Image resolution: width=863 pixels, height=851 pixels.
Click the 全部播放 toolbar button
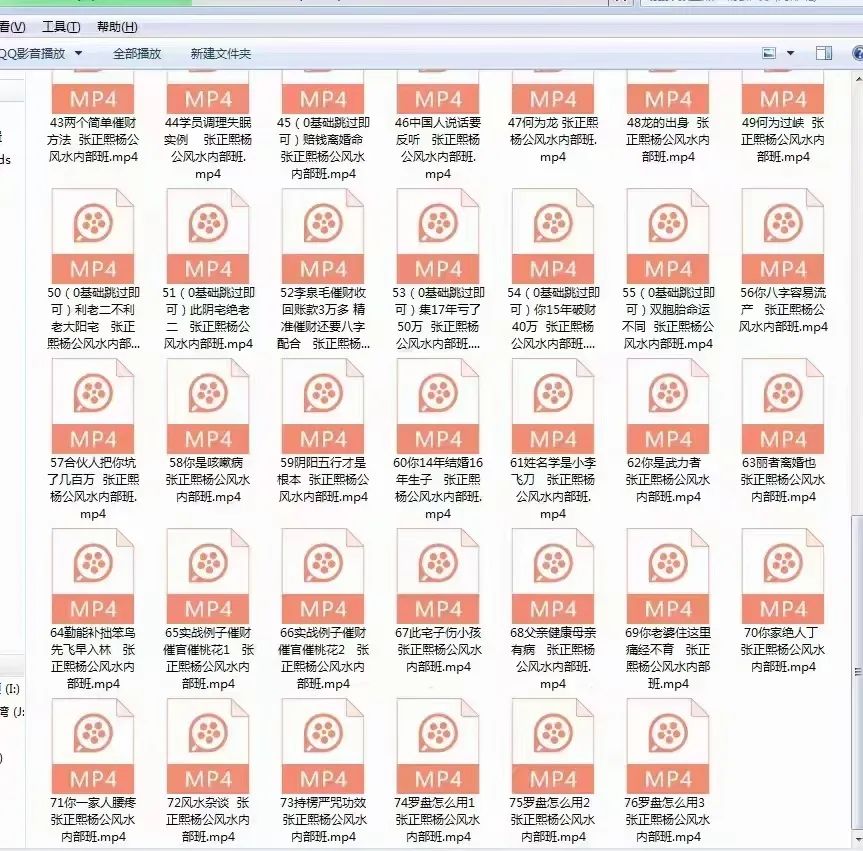coord(138,53)
